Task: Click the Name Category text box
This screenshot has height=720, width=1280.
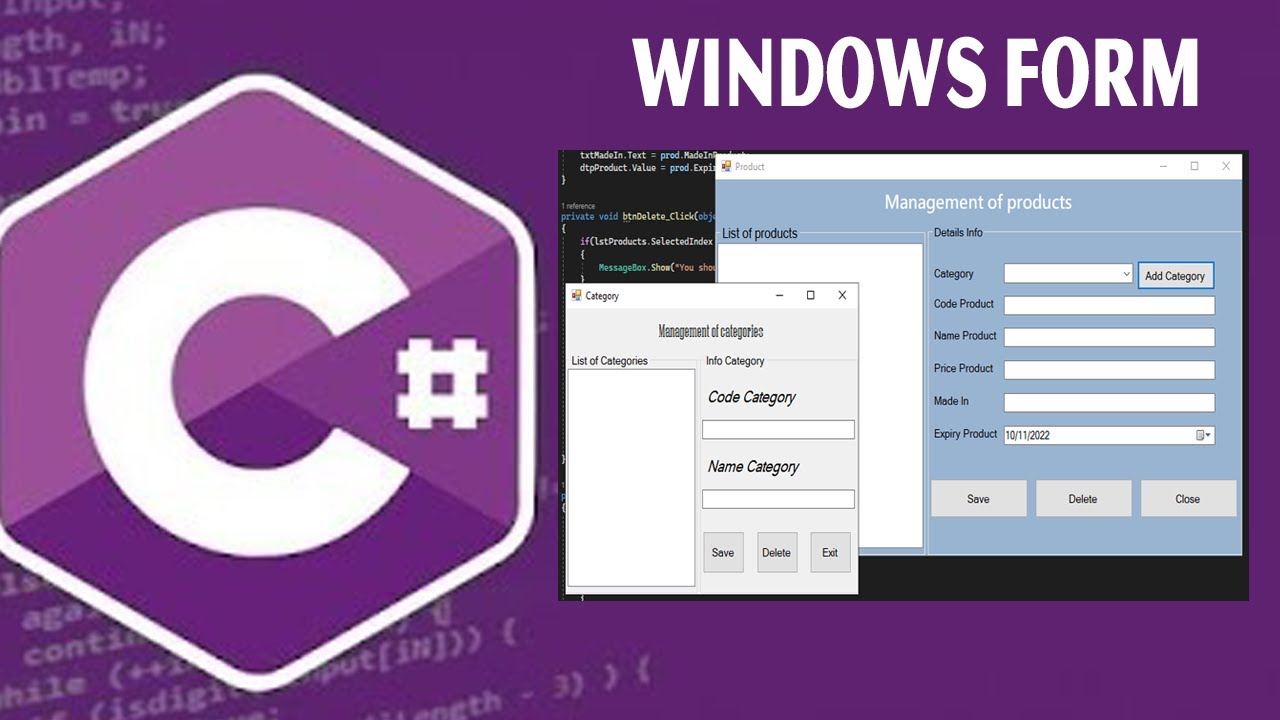Action: pyautogui.click(x=778, y=499)
